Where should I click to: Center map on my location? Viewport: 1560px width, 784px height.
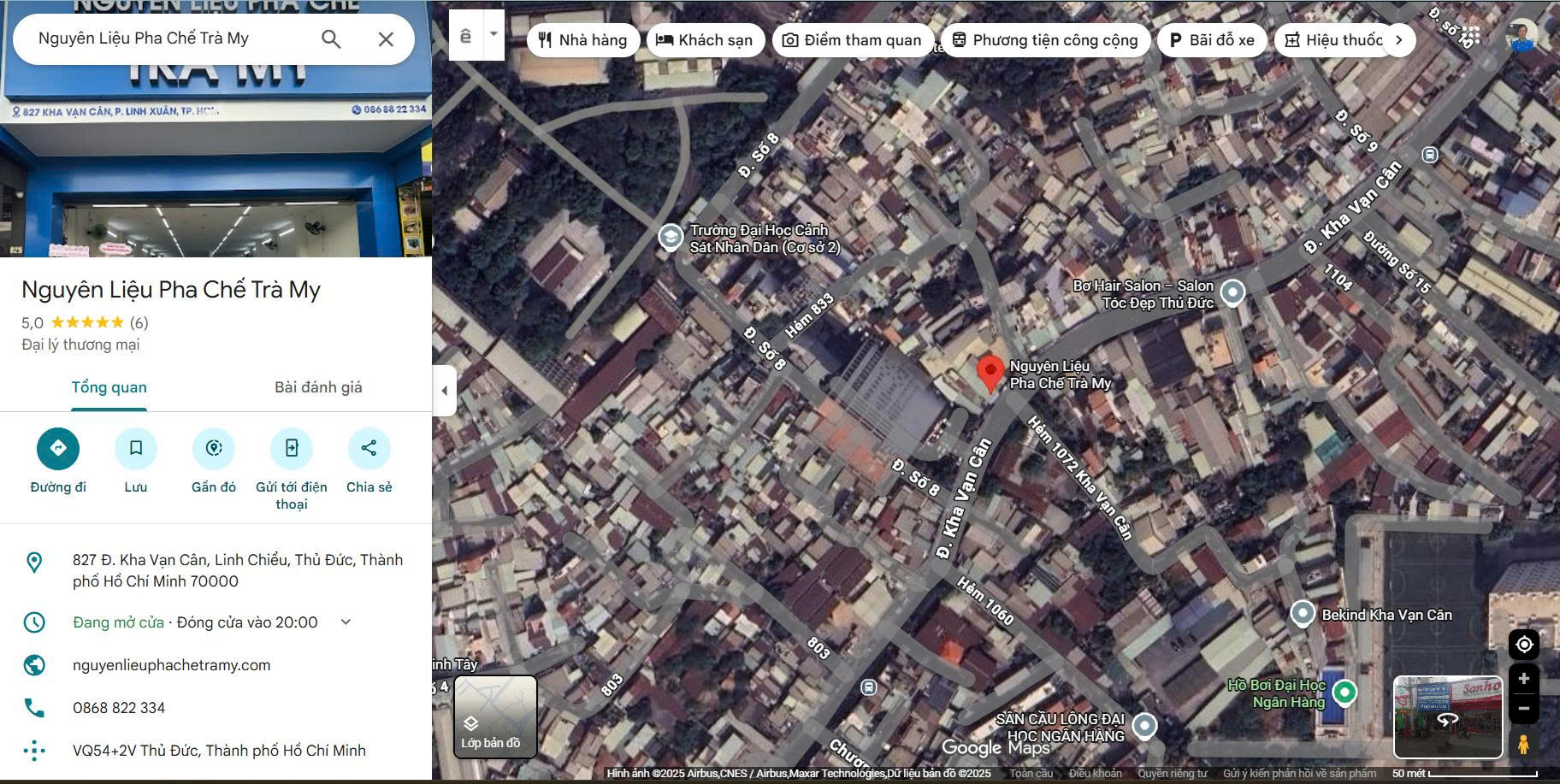1523,645
